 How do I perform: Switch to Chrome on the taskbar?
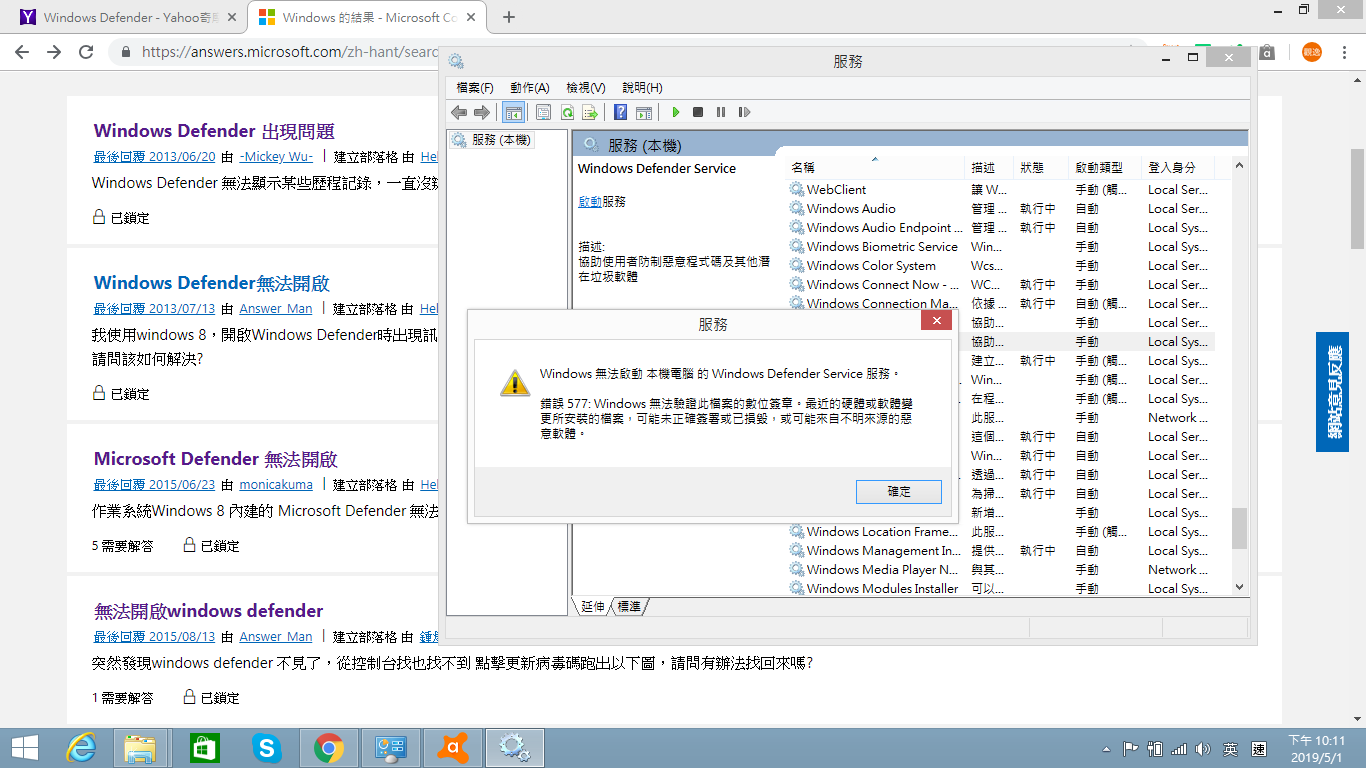(328, 747)
